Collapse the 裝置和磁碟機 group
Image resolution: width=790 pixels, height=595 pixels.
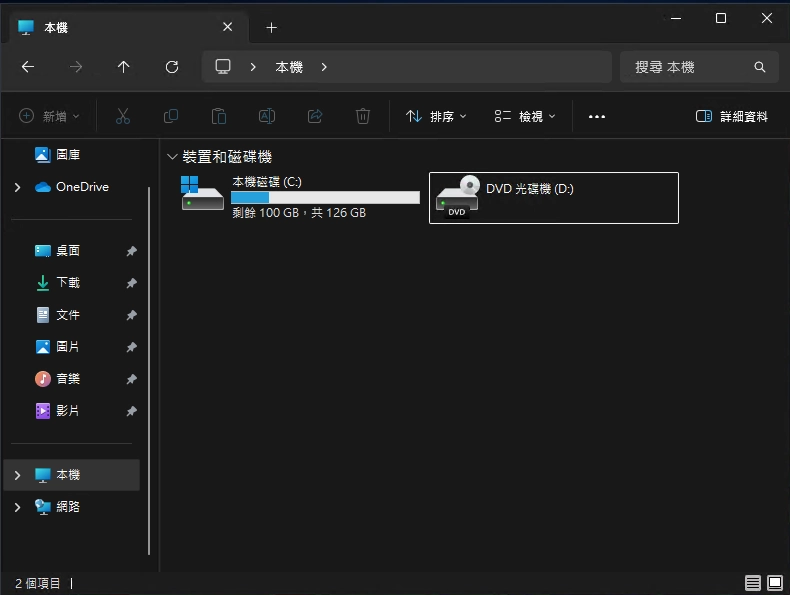tap(172, 157)
